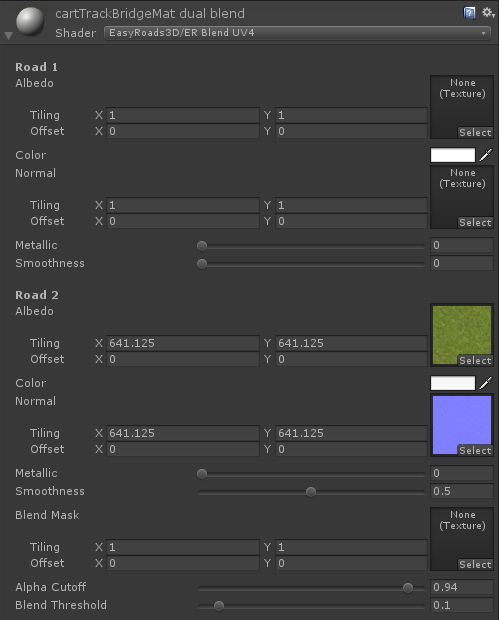Click the Alpha Cutoff value field 0.94
This screenshot has height=620, width=499.
click(x=462, y=587)
